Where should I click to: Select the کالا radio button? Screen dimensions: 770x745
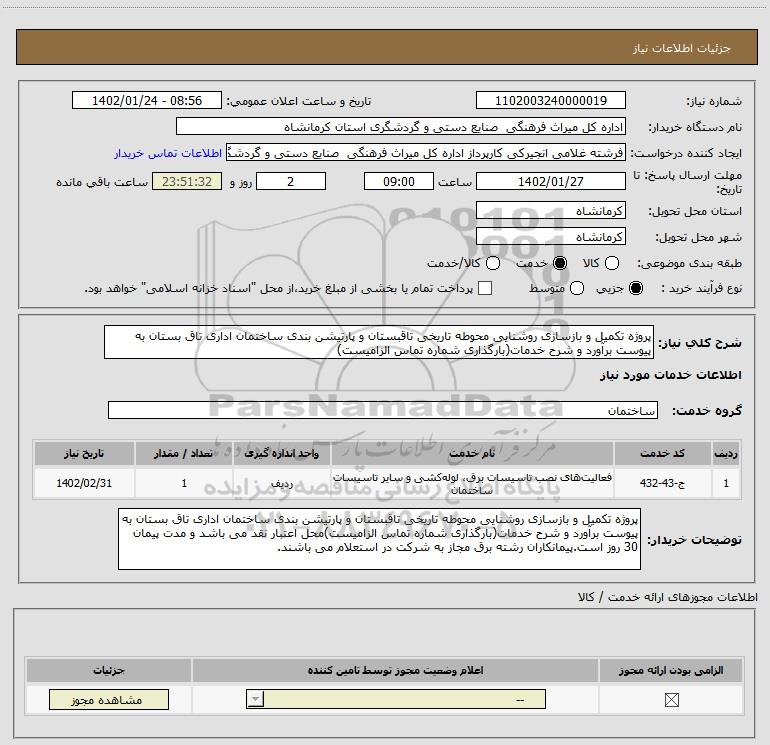coord(611,263)
